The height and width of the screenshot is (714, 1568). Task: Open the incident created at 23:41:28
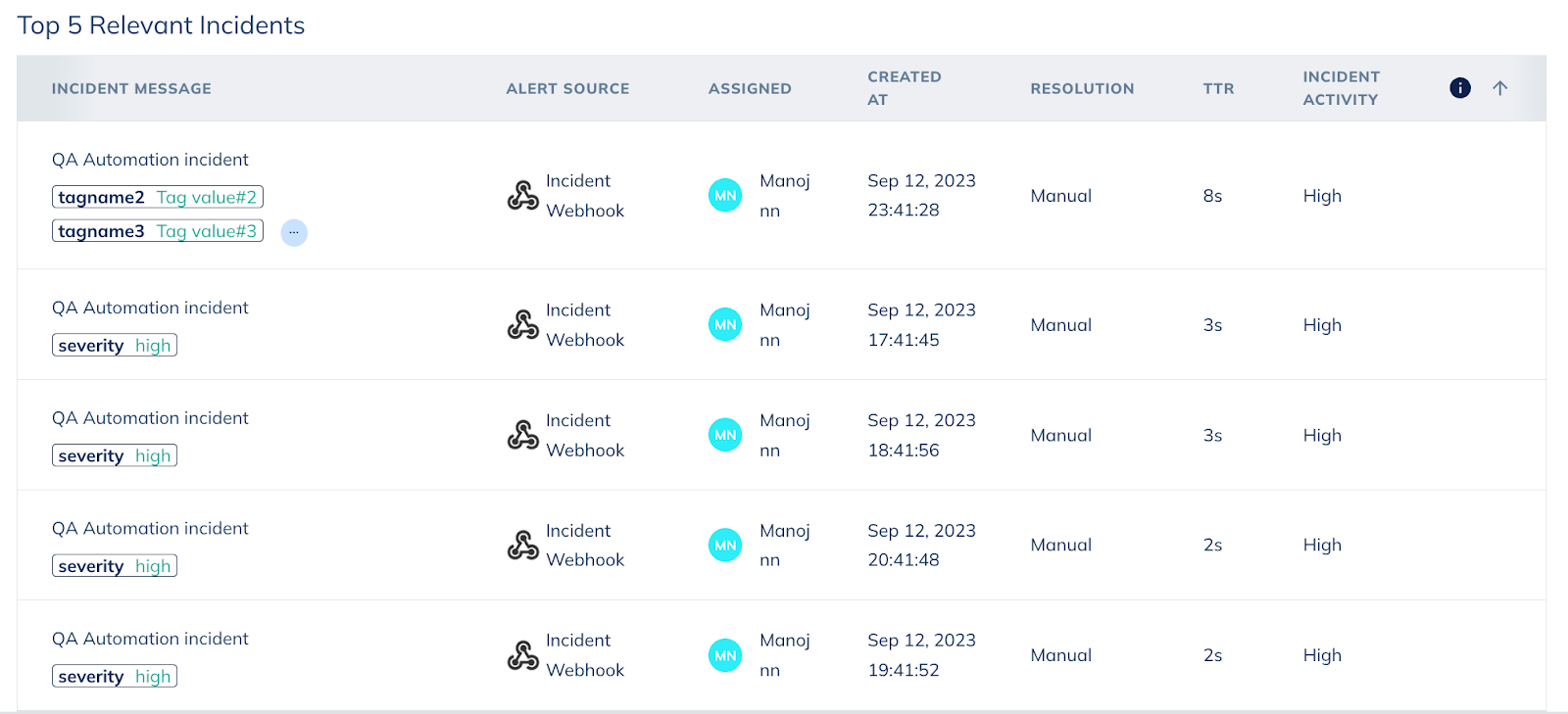[150, 160]
